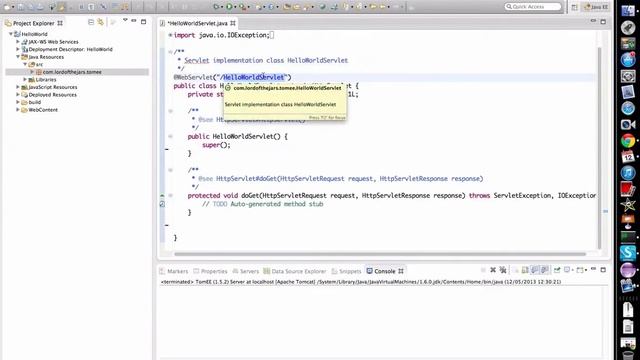Expand the JAX-WS Web Services node
The width and height of the screenshot is (640, 360).
18,42
